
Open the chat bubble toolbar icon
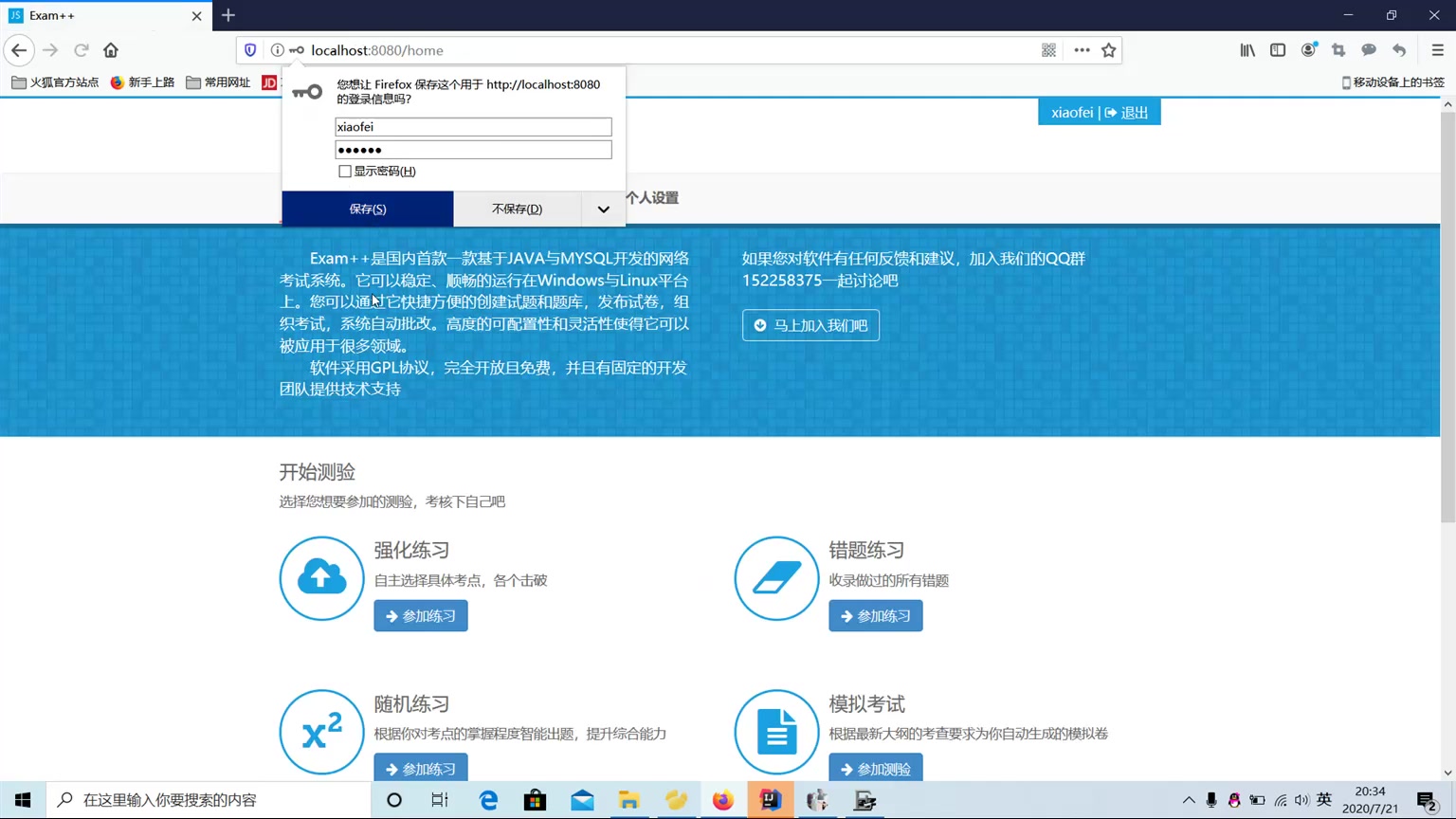tap(1369, 50)
